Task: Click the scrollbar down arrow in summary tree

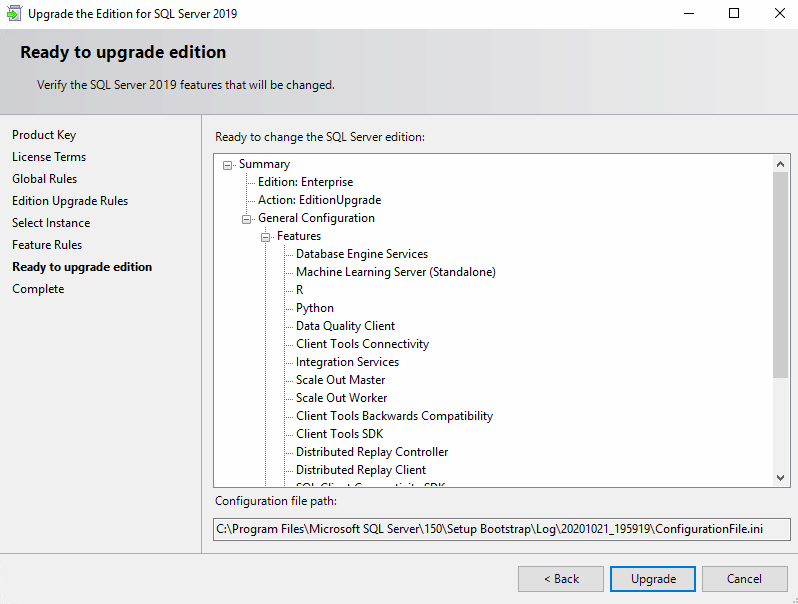Action: [780, 478]
